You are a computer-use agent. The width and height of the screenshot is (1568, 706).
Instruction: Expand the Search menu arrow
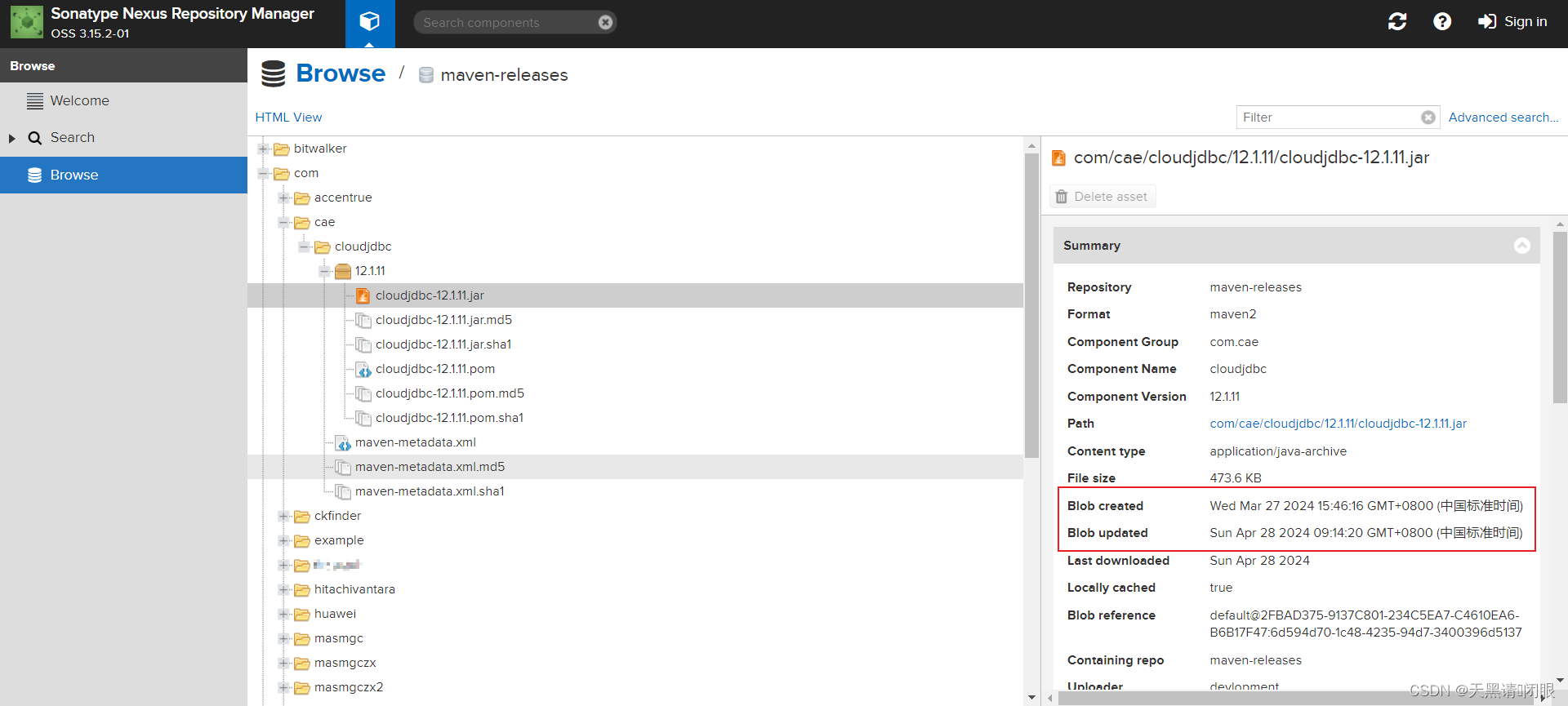click(x=12, y=139)
